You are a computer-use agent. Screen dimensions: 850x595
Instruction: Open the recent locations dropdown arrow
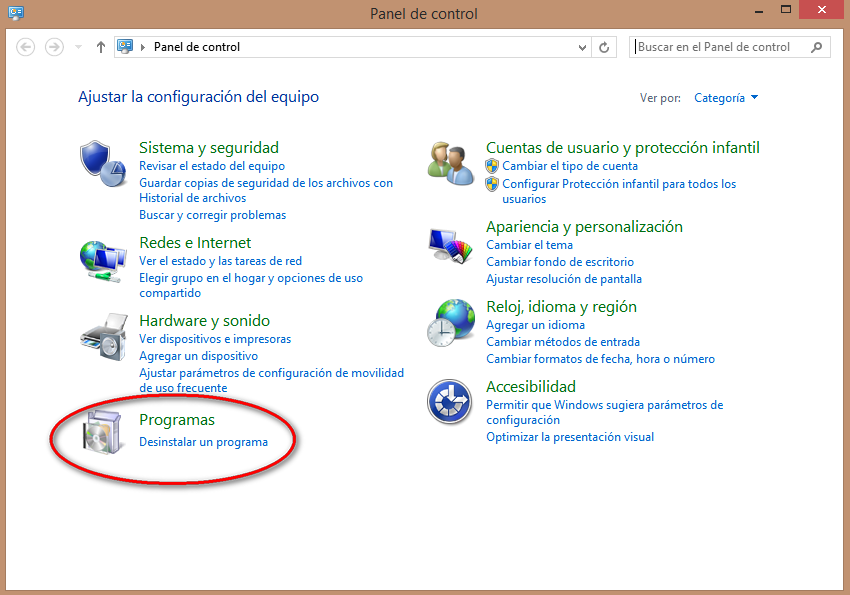(x=79, y=47)
